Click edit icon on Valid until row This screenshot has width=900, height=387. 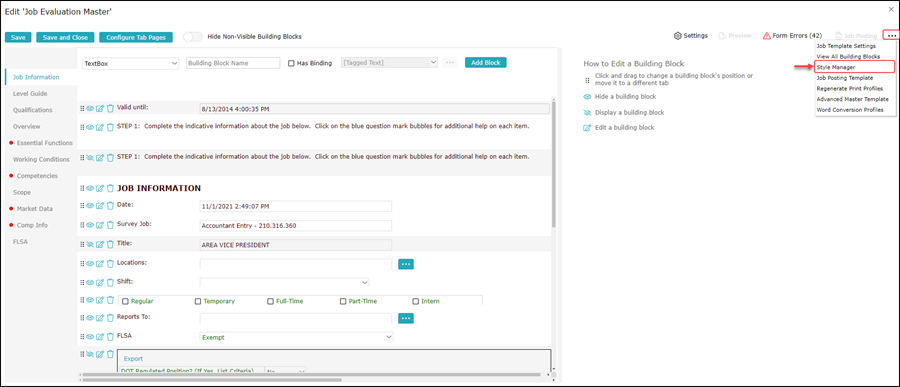[x=100, y=108]
